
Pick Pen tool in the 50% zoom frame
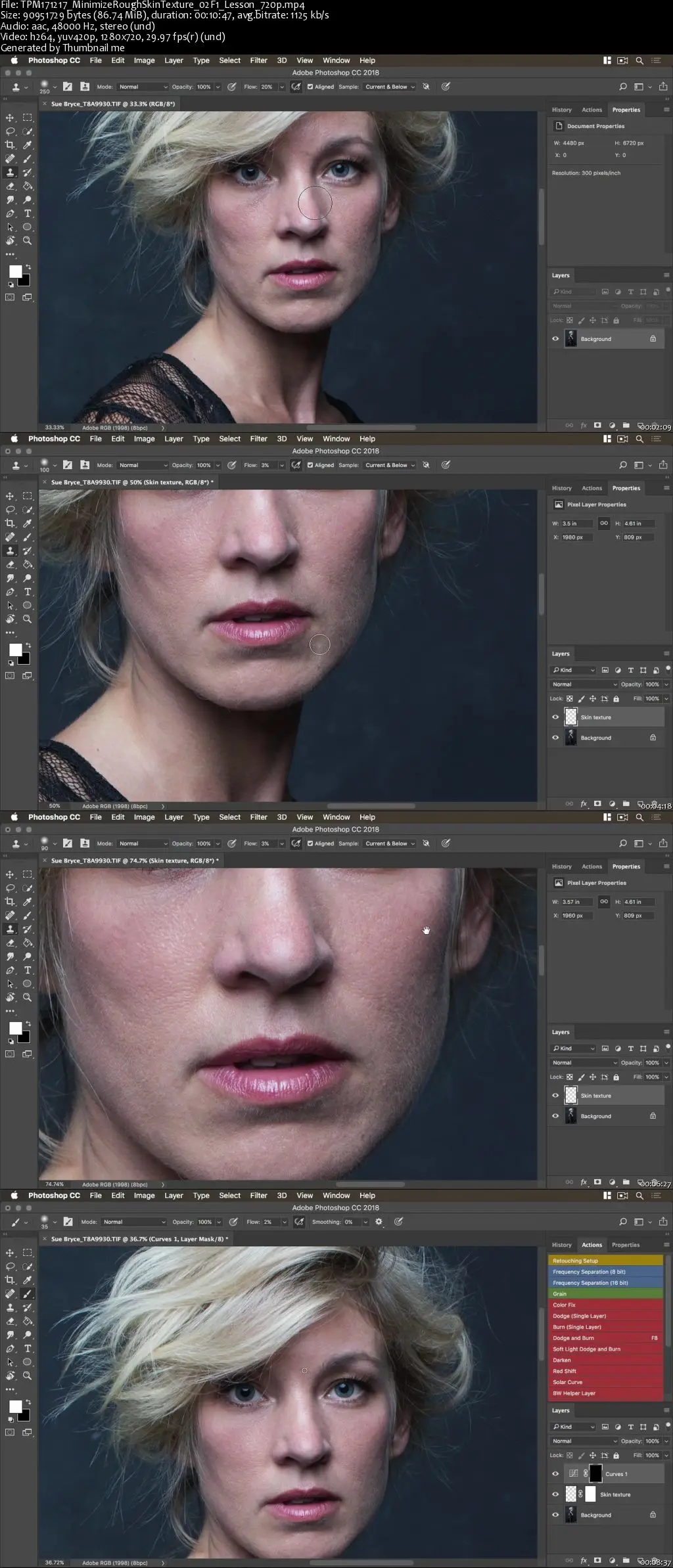(x=10, y=592)
